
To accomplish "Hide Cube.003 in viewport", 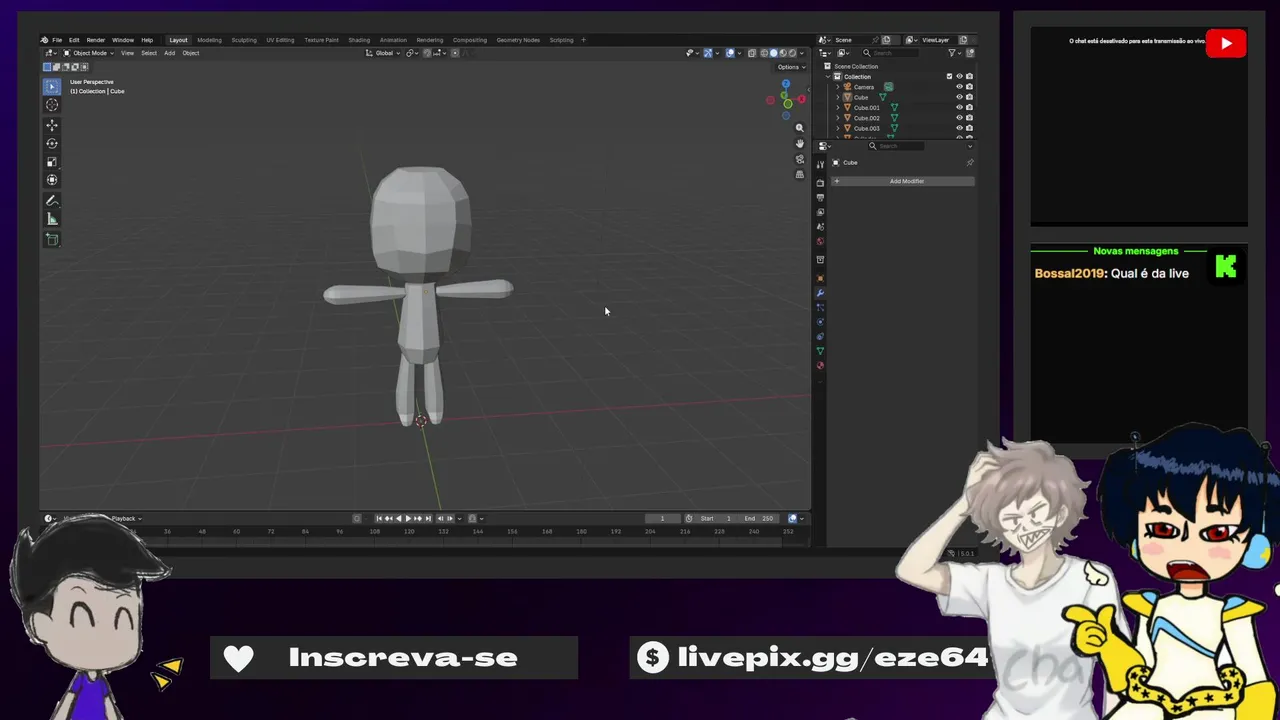I will [959, 128].
